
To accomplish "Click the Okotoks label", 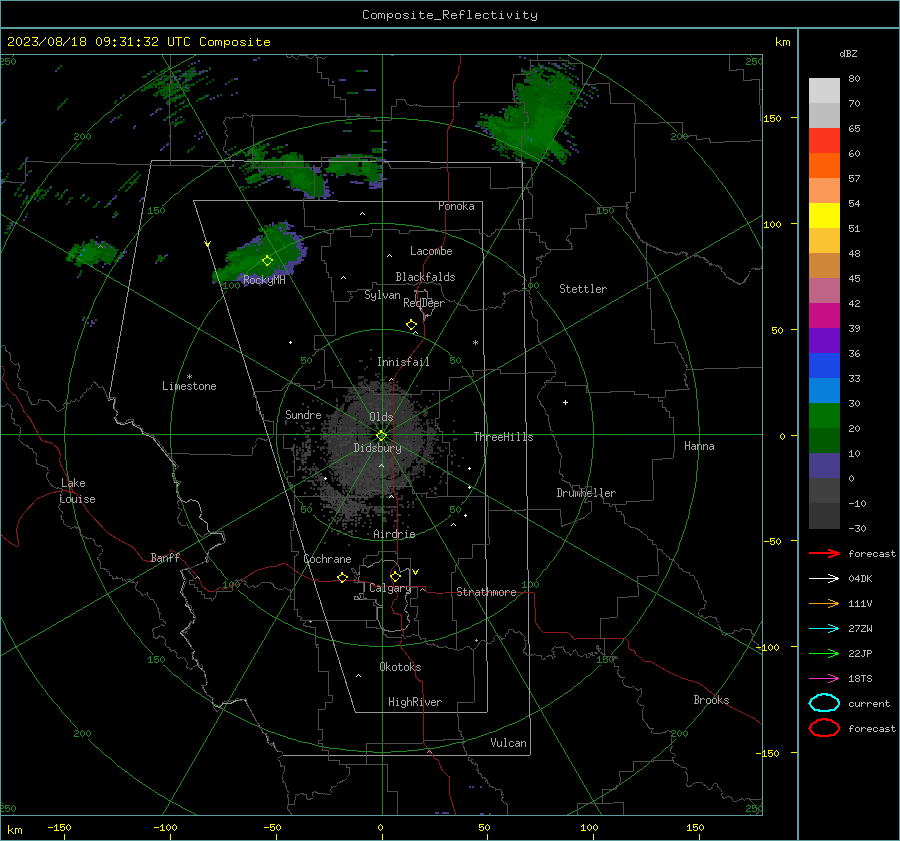I will (400, 667).
